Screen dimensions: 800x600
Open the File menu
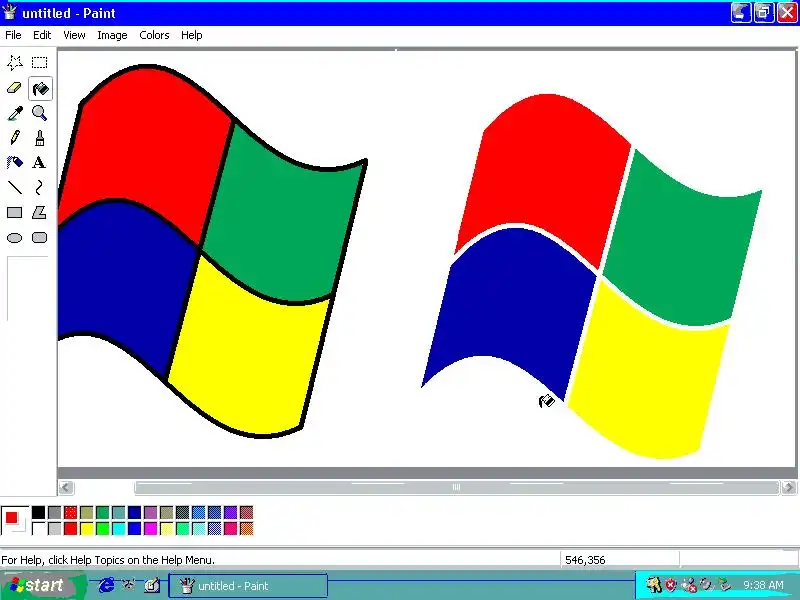[x=13, y=35]
